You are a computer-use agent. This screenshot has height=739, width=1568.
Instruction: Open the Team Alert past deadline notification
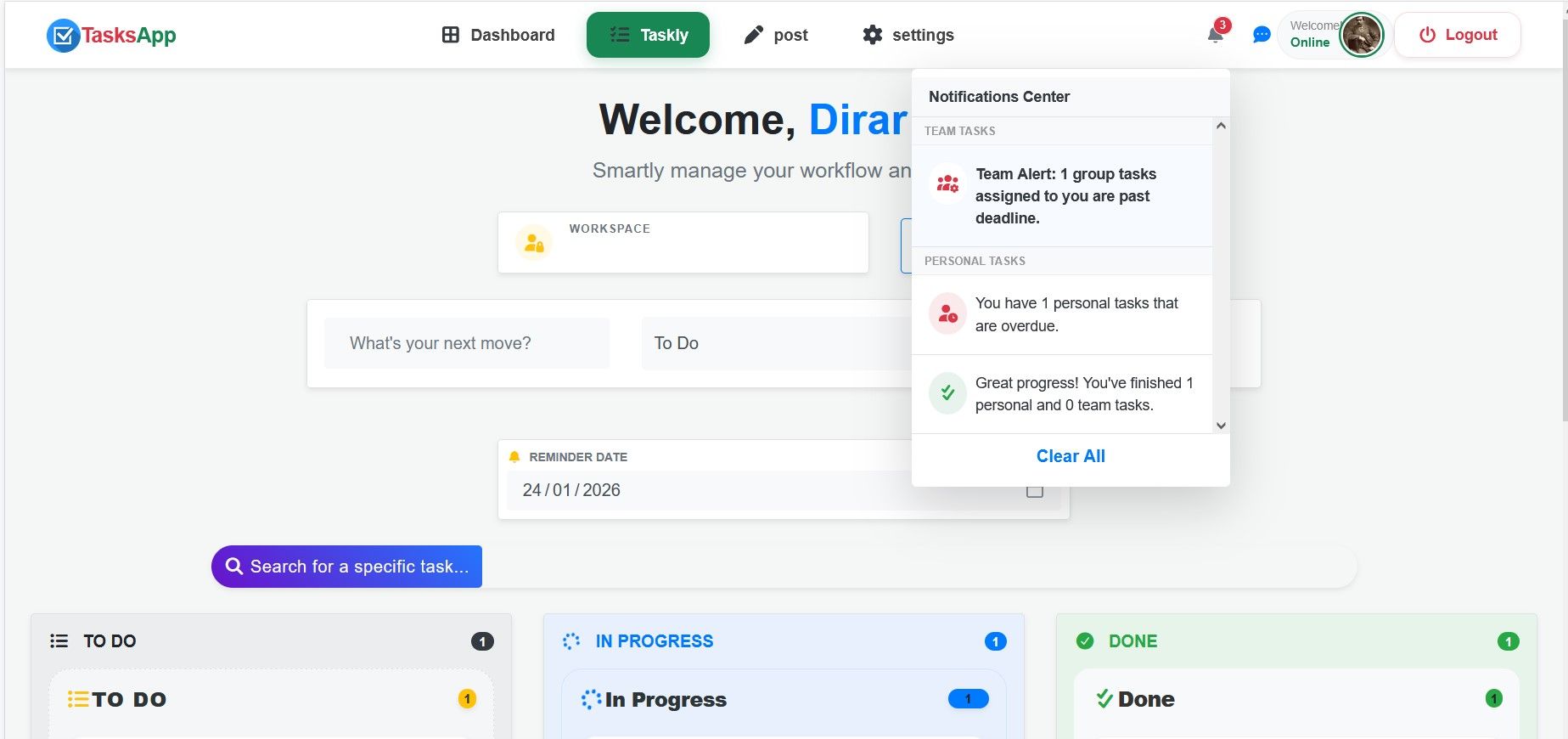(1062, 196)
